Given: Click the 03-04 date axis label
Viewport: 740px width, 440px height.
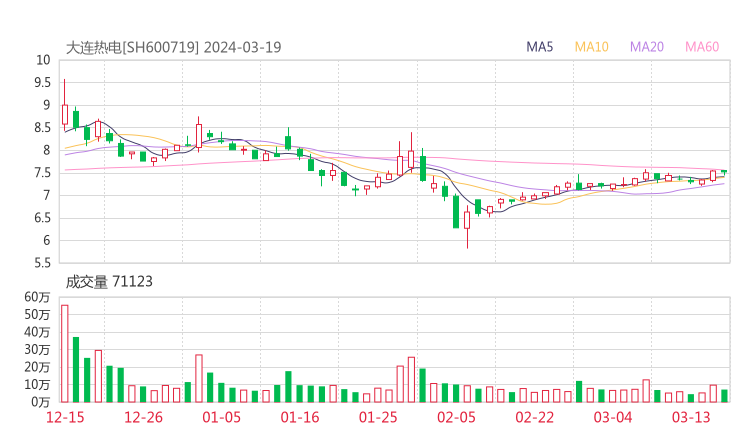Looking at the screenshot, I should [x=613, y=417].
